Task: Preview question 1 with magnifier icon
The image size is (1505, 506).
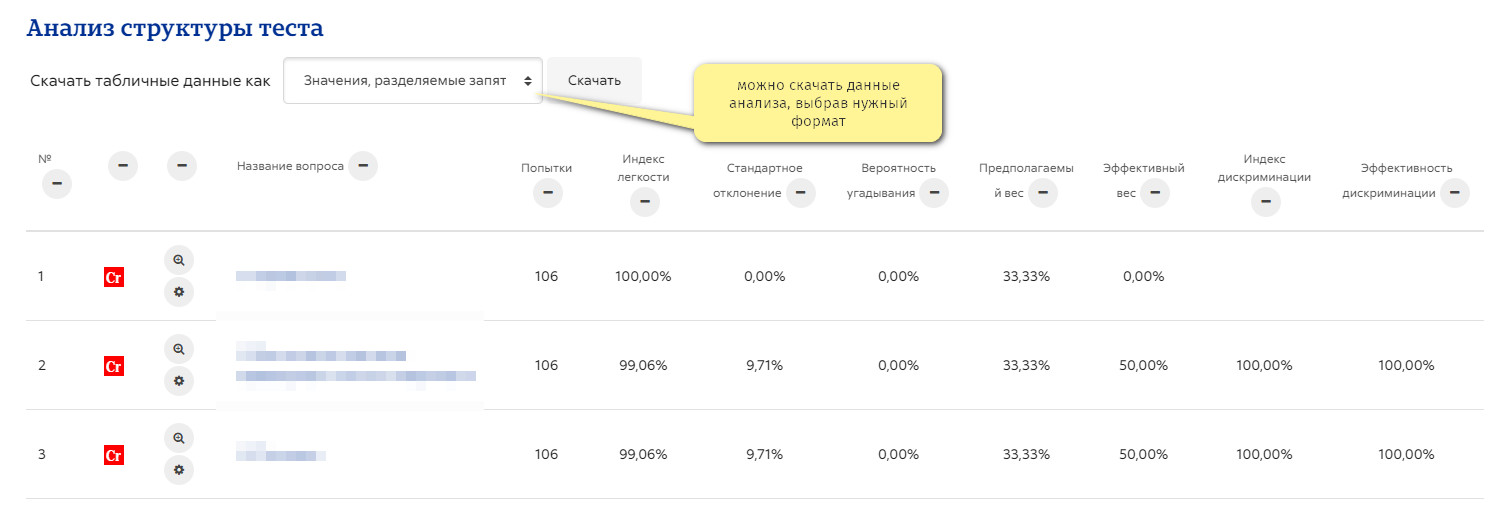Action: click(179, 260)
